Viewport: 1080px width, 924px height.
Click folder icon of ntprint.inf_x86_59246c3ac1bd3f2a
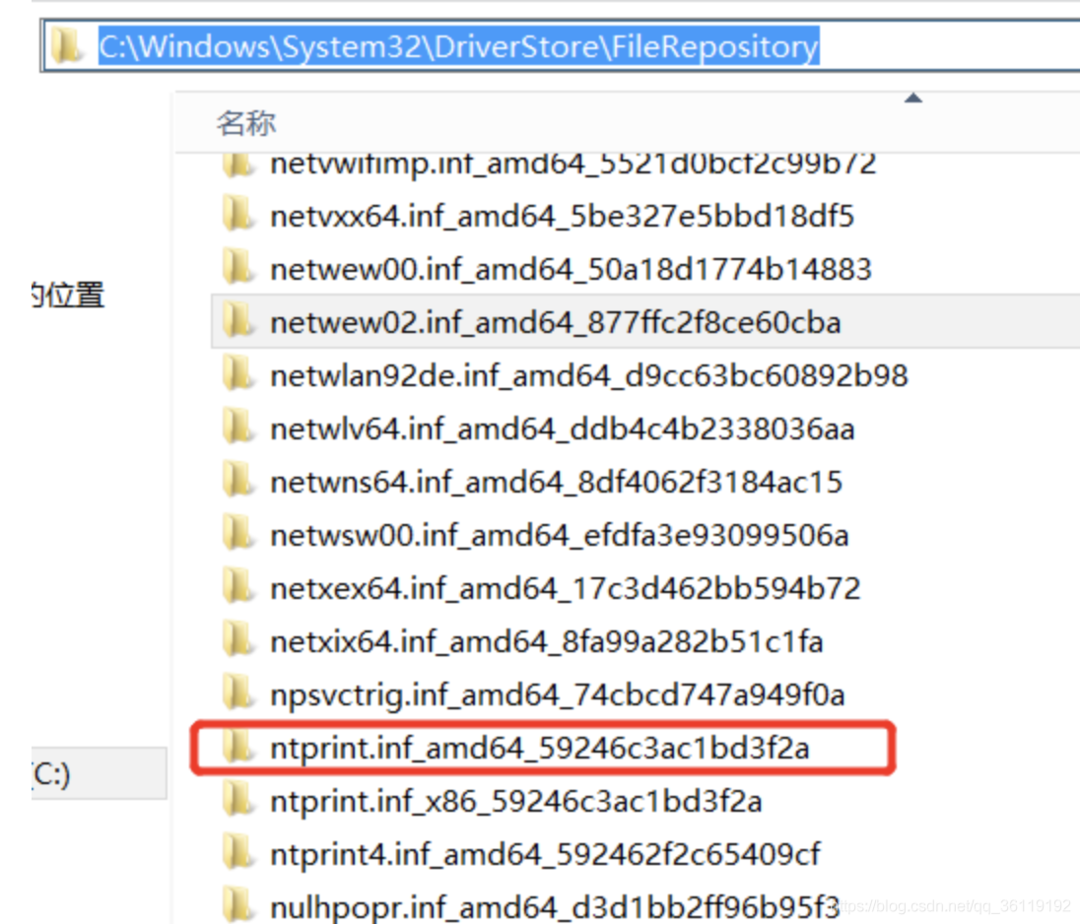tap(238, 800)
